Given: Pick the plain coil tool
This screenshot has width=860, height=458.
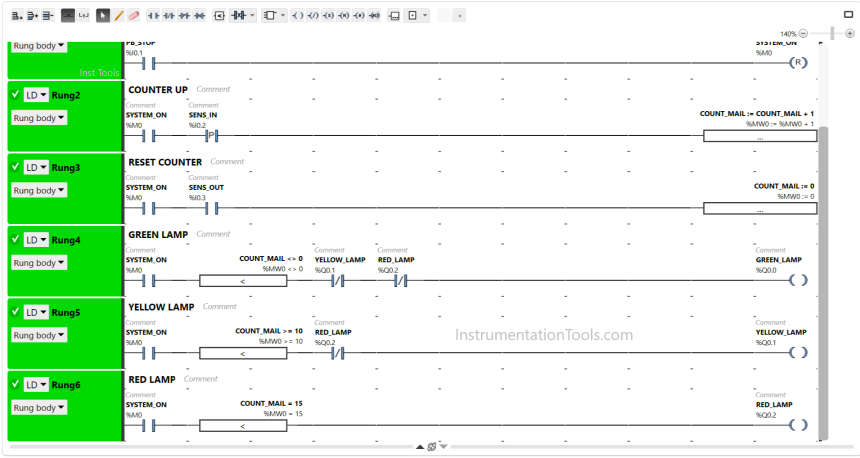Looking at the screenshot, I should click(297, 16).
